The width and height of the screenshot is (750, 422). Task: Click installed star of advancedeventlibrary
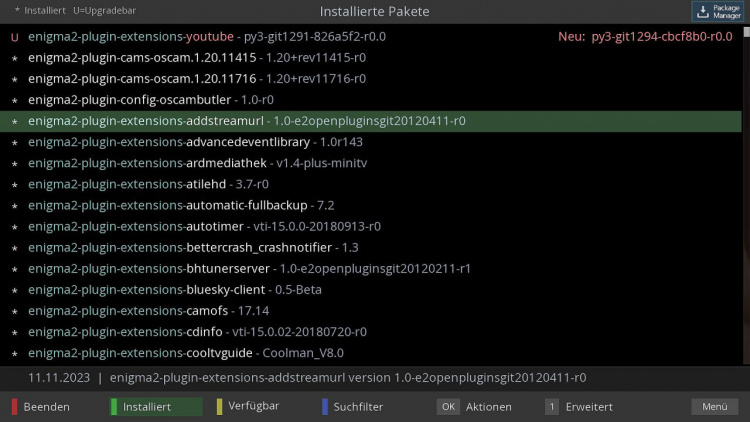click(x=15, y=143)
